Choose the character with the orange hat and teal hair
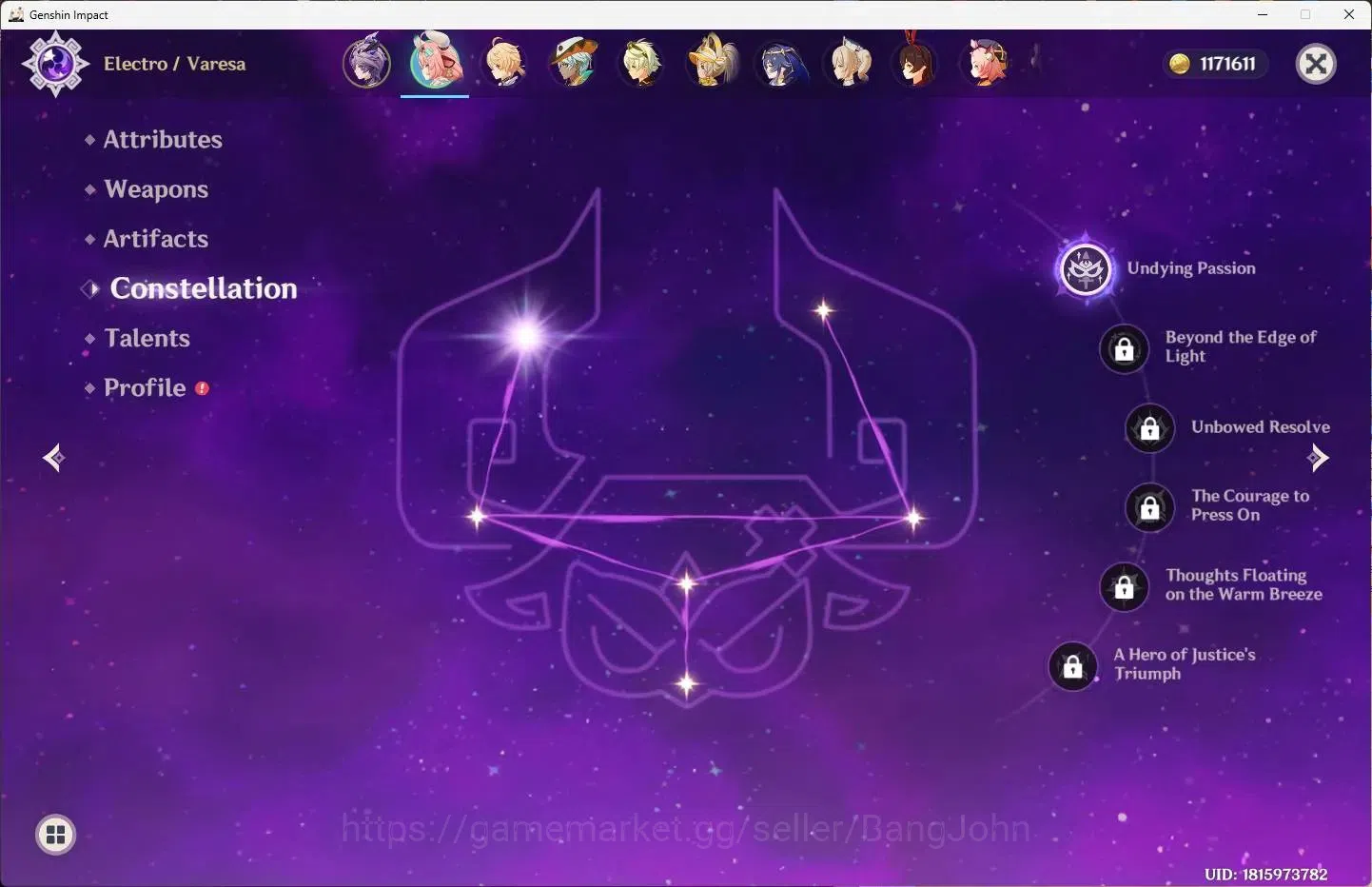The width and height of the screenshot is (1372, 887). coord(574,63)
